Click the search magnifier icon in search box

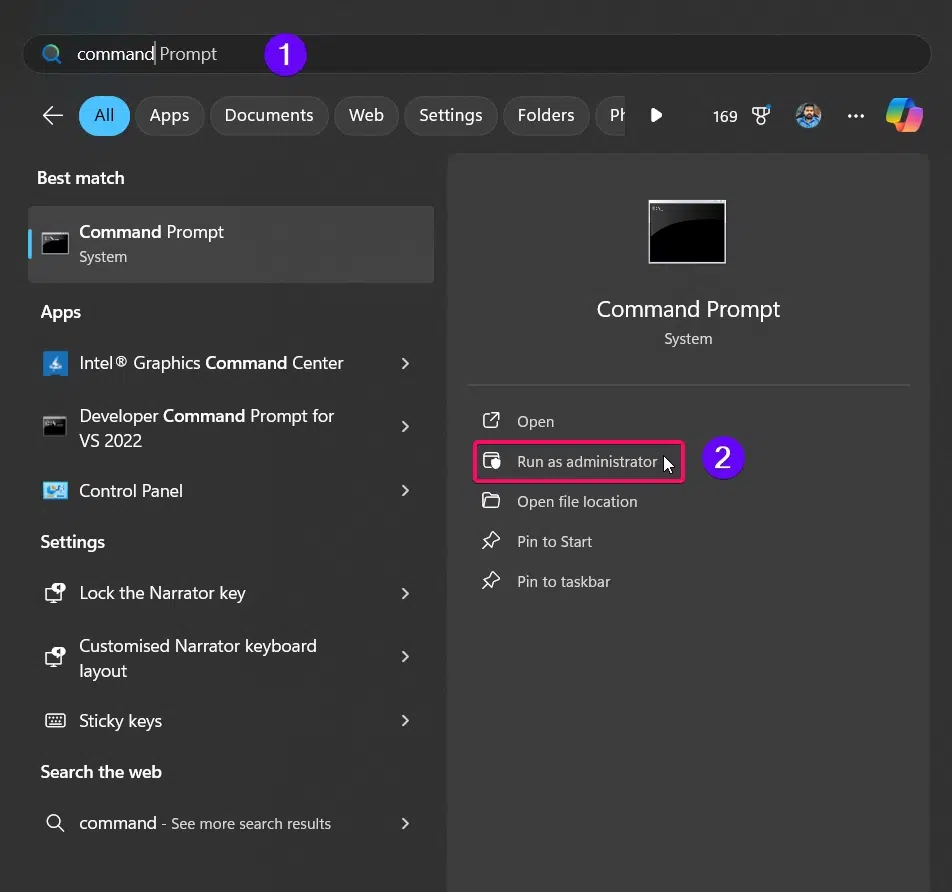(52, 54)
